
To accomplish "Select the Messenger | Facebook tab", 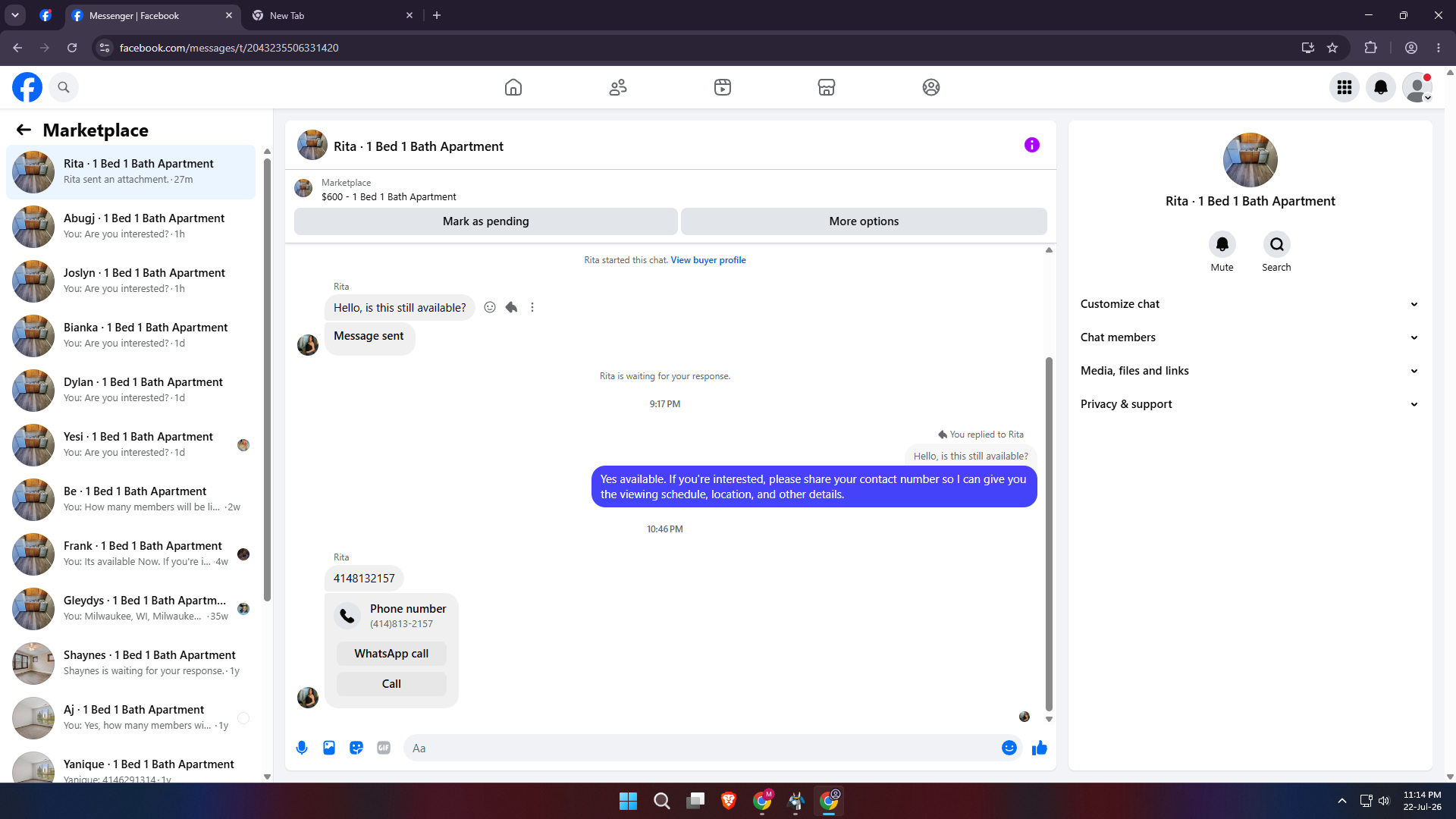I will [152, 15].
